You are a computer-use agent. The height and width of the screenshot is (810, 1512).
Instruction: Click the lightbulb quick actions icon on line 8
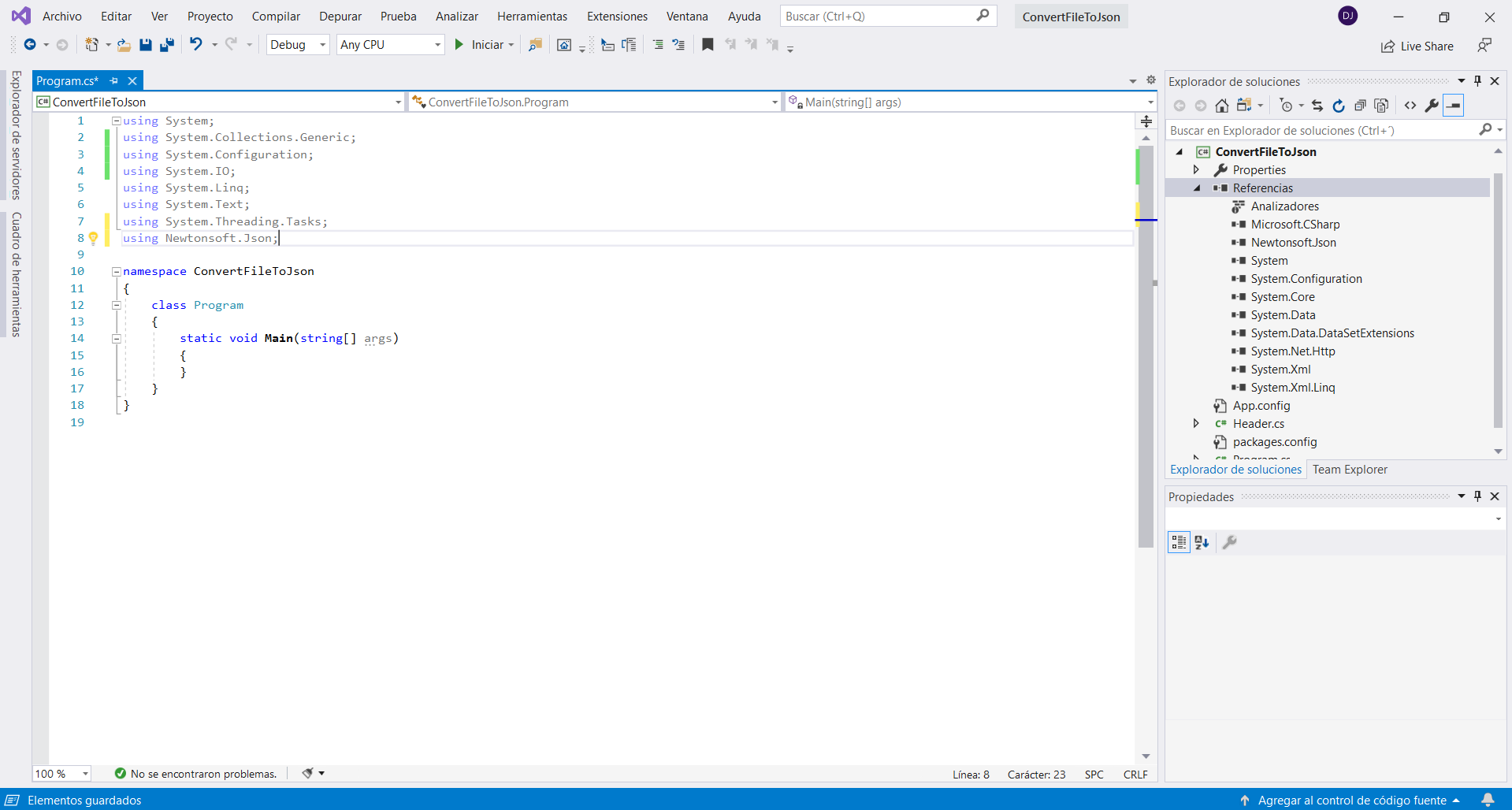tap(93, 238)
